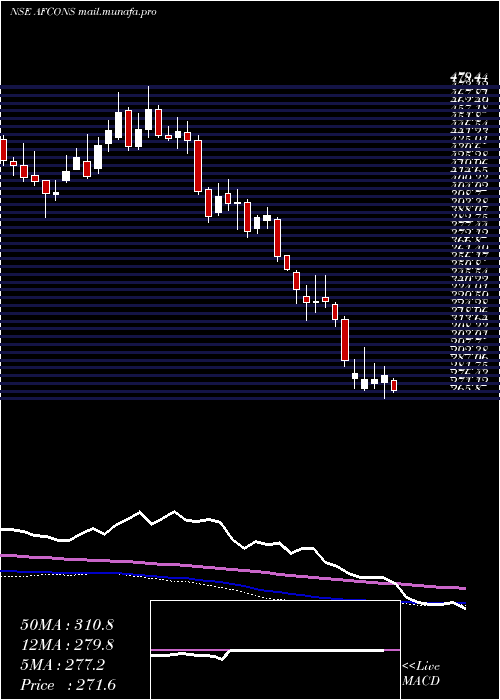Select the "5MA : 277.2" reading
The height and width of the screenshot is (700, 500).
point(62,665)
